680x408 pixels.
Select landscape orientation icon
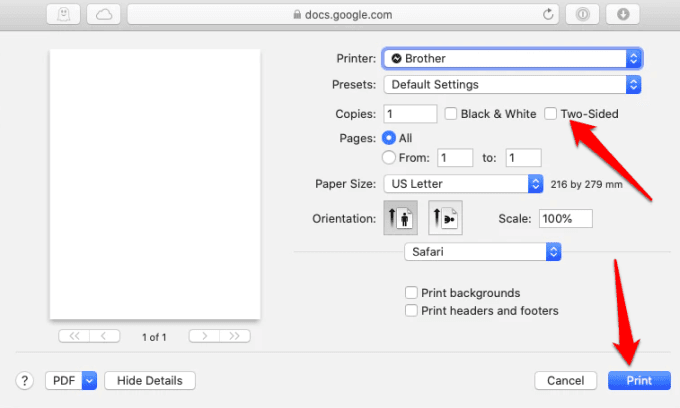coord(444,219)
